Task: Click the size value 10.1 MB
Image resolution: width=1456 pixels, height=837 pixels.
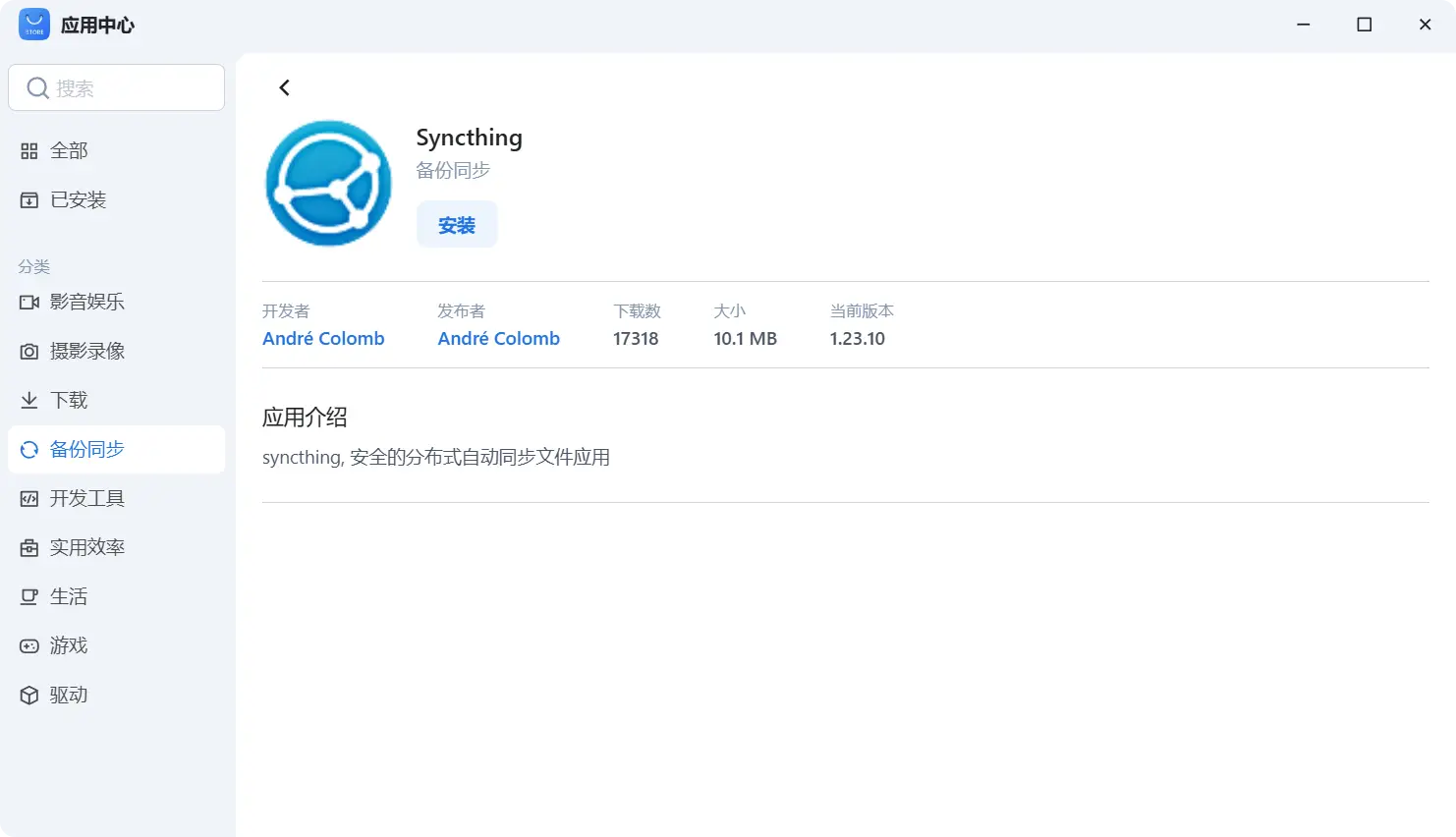Action: pos(745,338)
